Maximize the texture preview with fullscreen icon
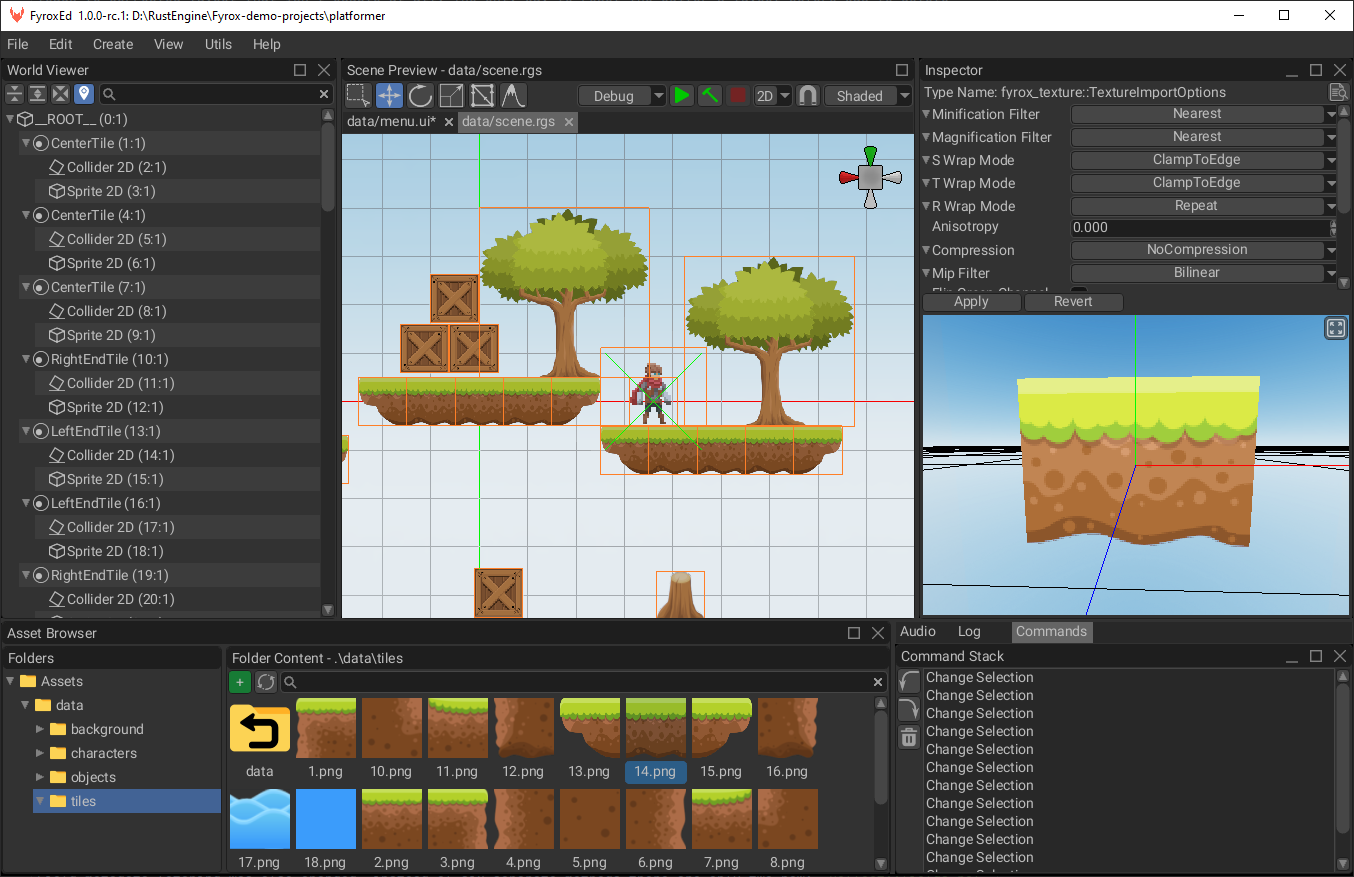The image size is (1354, 877). tap(1335, 329)
